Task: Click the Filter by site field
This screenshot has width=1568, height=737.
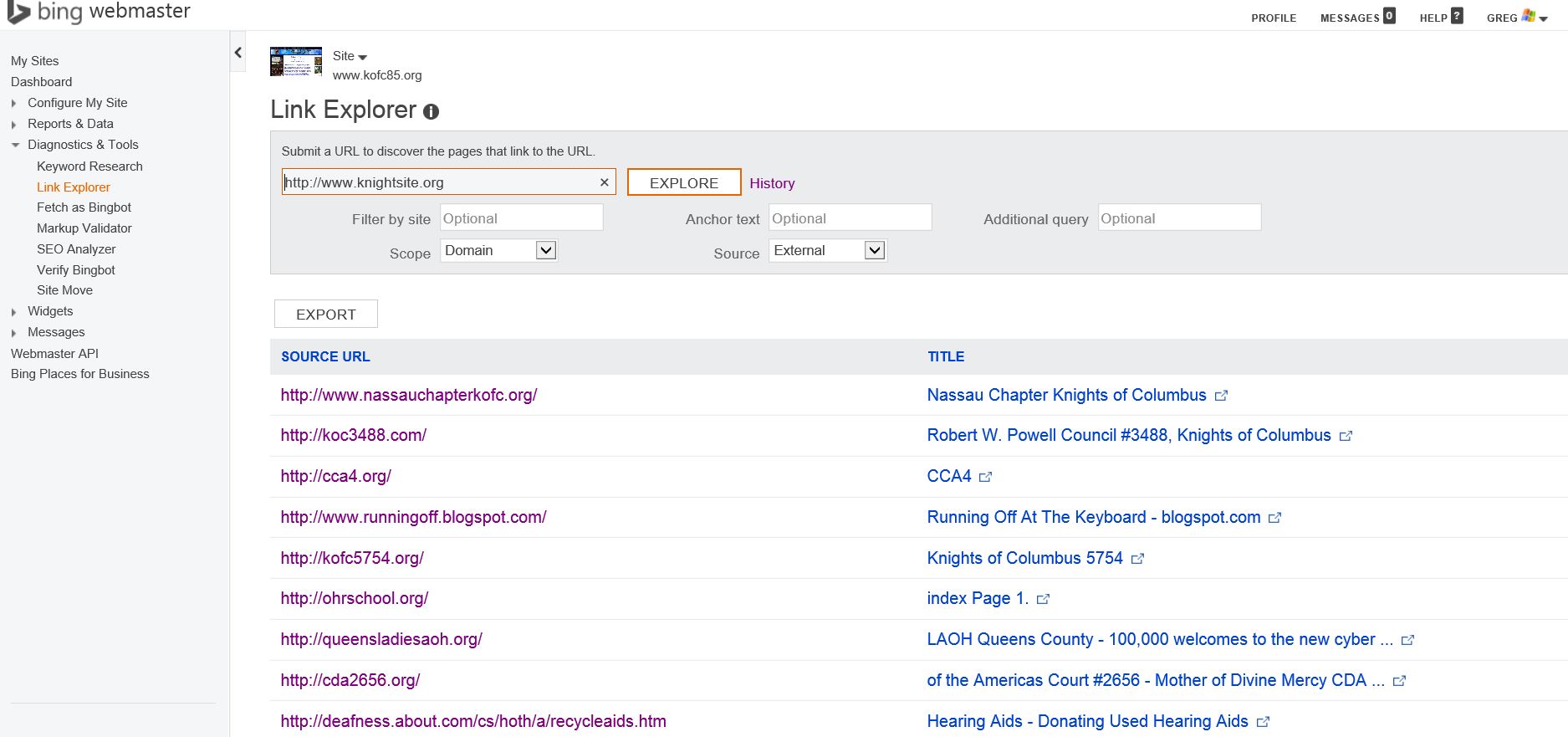Action: click(521, 218)
